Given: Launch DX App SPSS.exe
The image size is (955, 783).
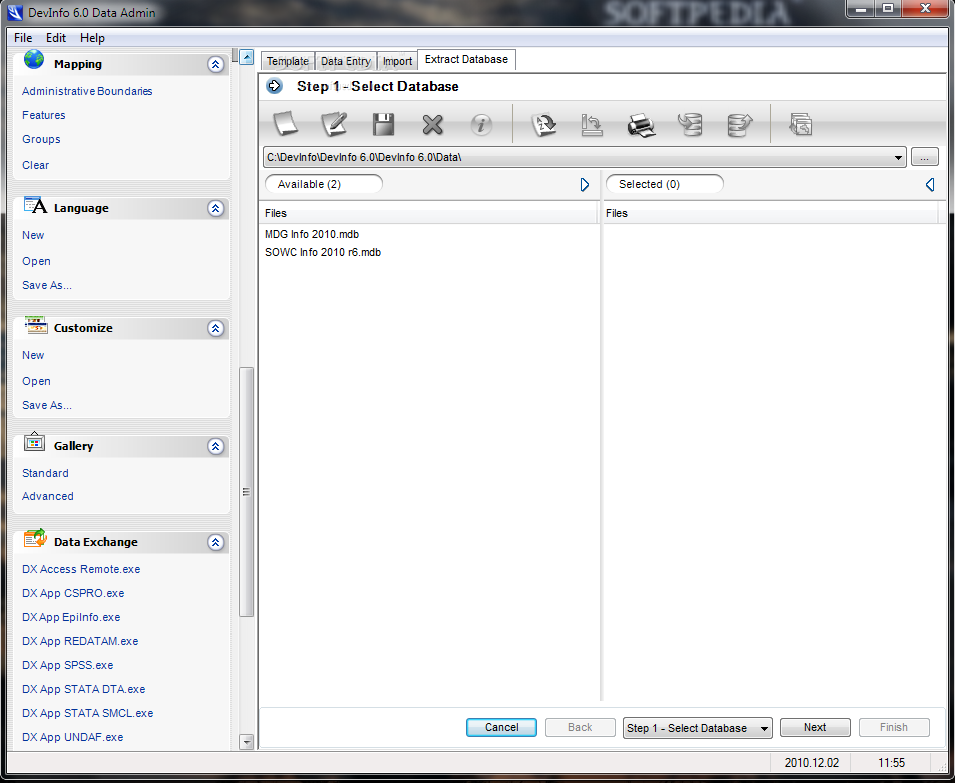Looking at the screenshot, I should pos(68,665).
